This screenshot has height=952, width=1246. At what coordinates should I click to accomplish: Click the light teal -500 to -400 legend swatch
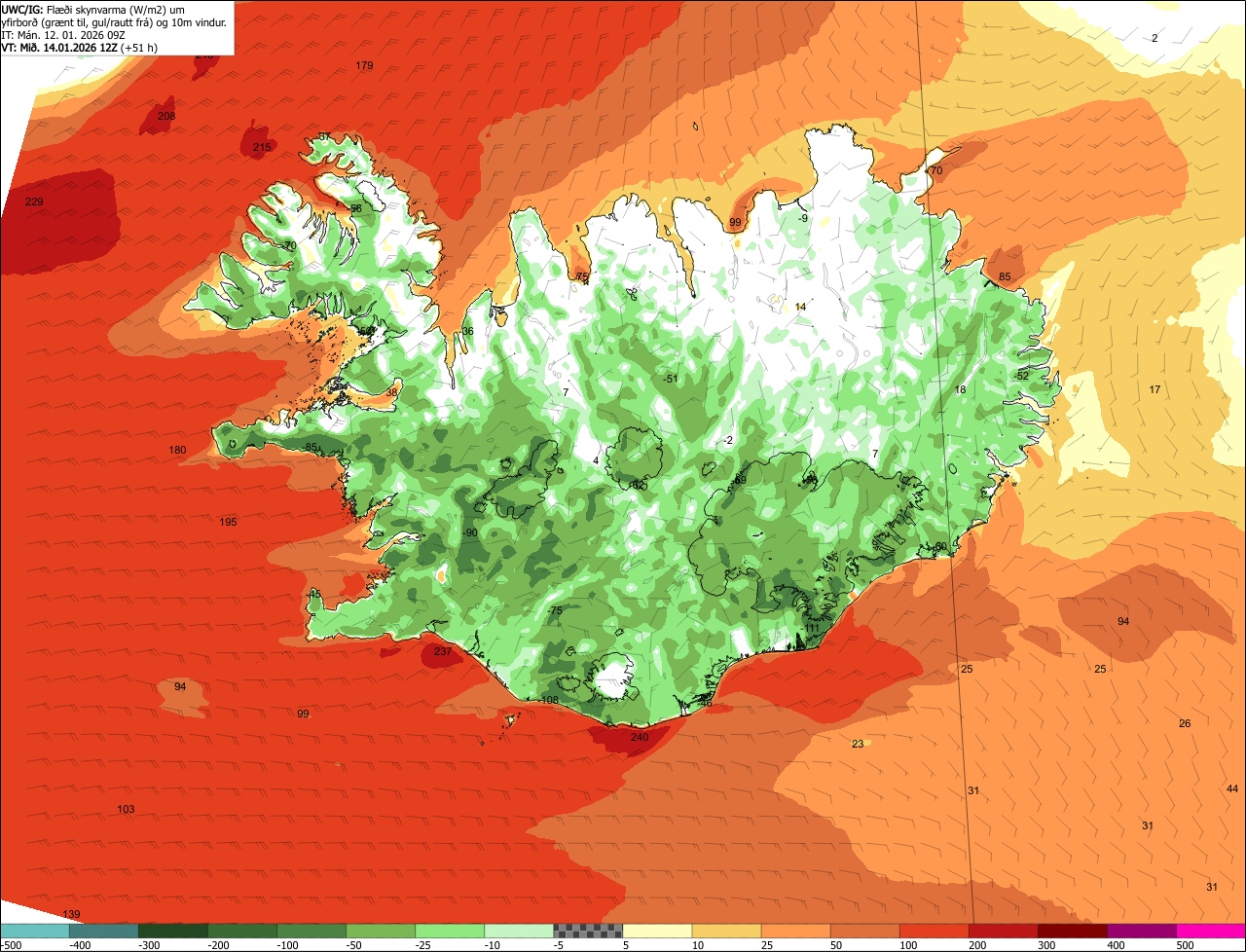pos(34,931)
